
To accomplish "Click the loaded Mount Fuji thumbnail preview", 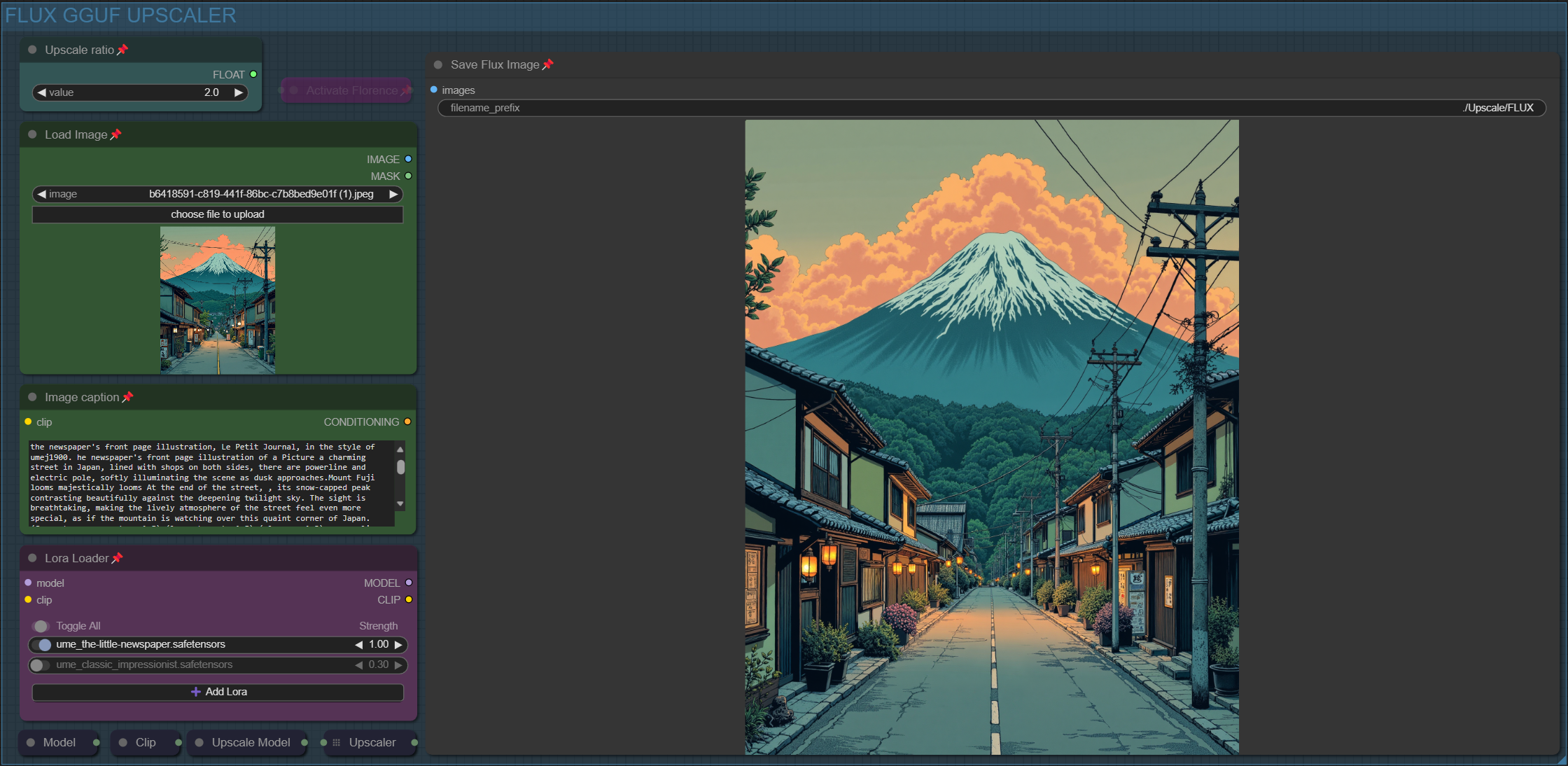I will (x=218, y=300).
